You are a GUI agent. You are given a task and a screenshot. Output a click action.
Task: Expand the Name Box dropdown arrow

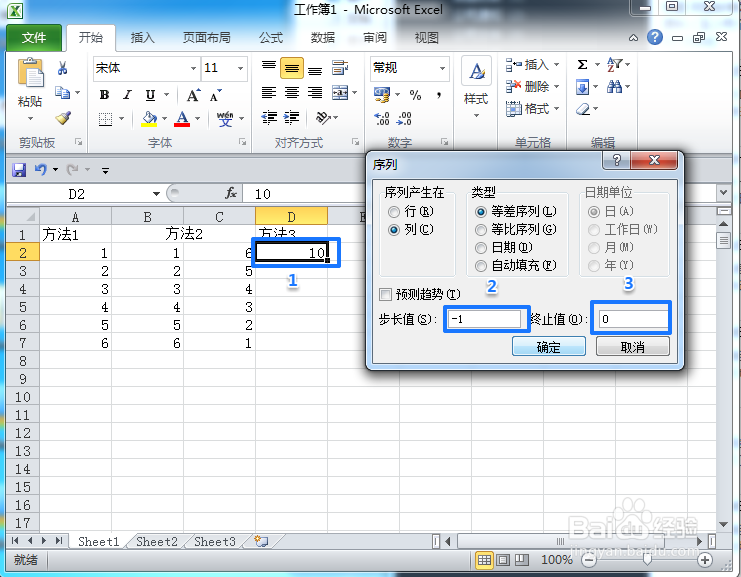click(156, 194)
